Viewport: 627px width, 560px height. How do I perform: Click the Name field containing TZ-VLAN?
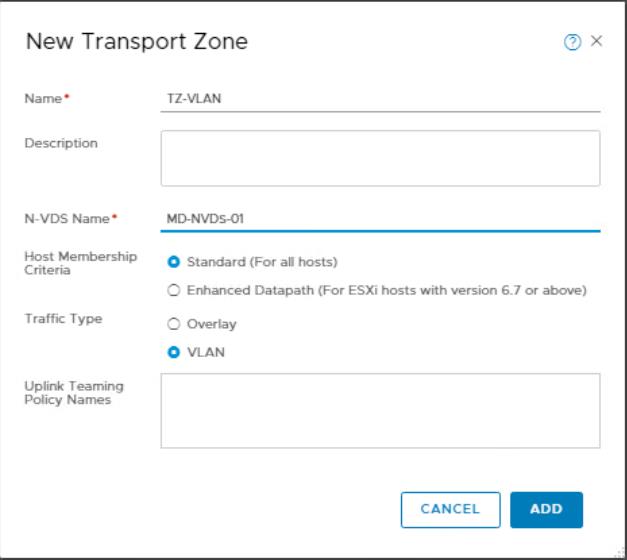pyautogui.click(x=380, y=98)
